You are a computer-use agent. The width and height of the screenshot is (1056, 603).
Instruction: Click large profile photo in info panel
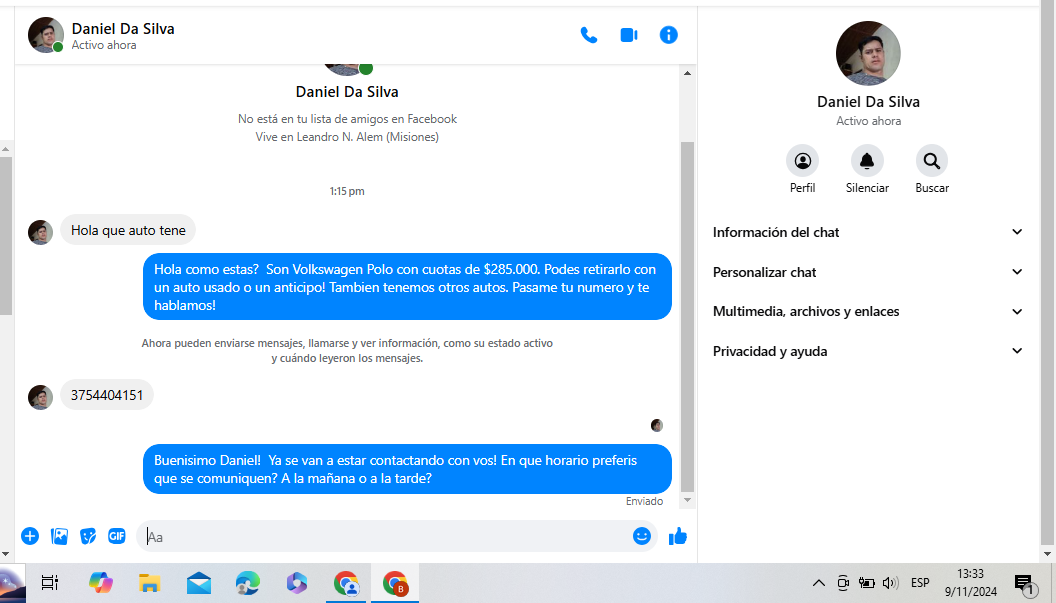pyautogui.click(x=867, y=53)
